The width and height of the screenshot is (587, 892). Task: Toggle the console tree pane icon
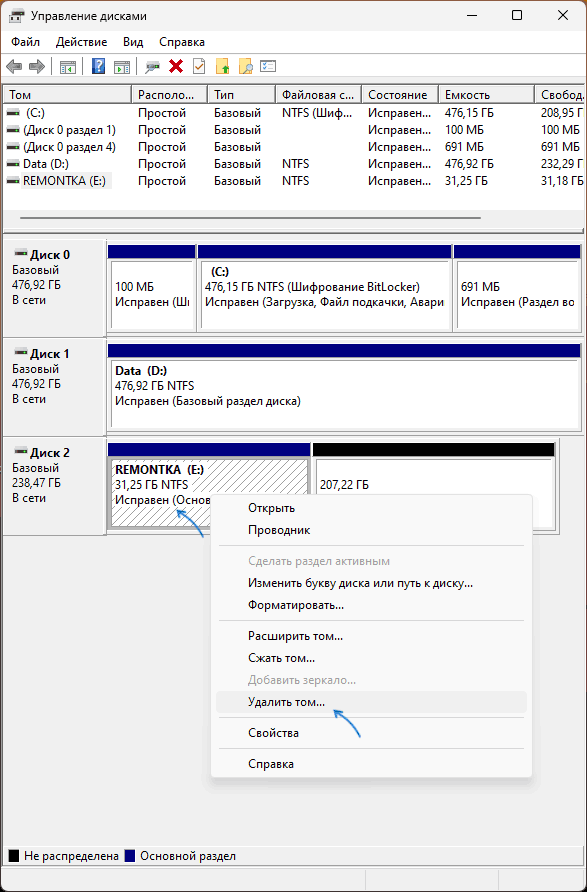click(68, 67)
